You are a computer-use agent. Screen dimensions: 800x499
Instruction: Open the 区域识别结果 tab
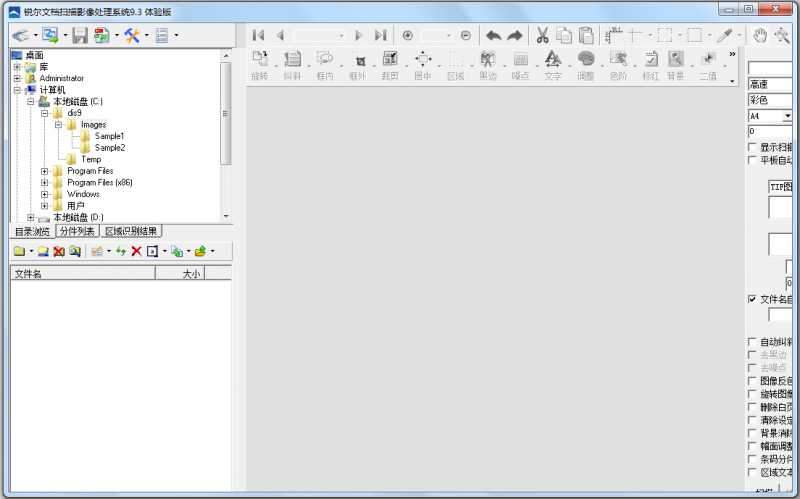coord(132,231)
